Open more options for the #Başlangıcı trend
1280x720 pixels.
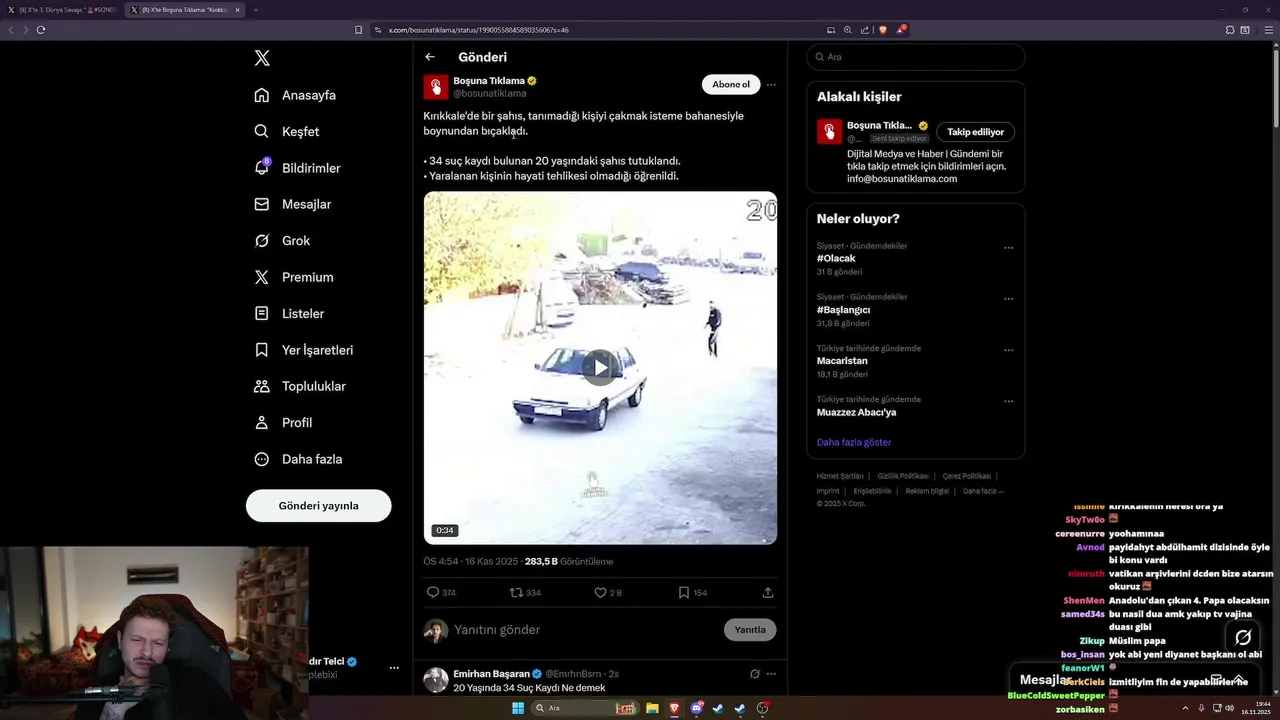(1008, 299)
